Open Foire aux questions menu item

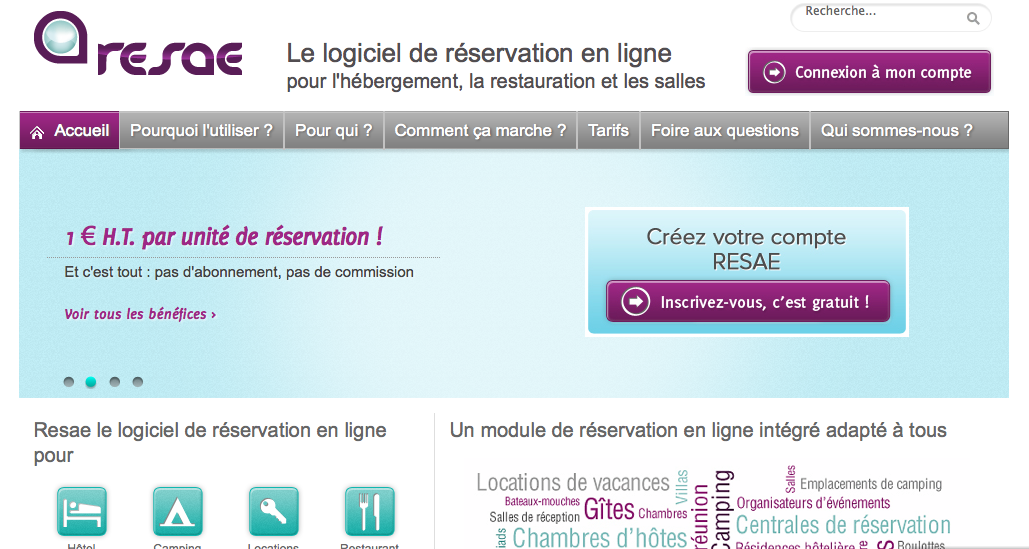724,131
